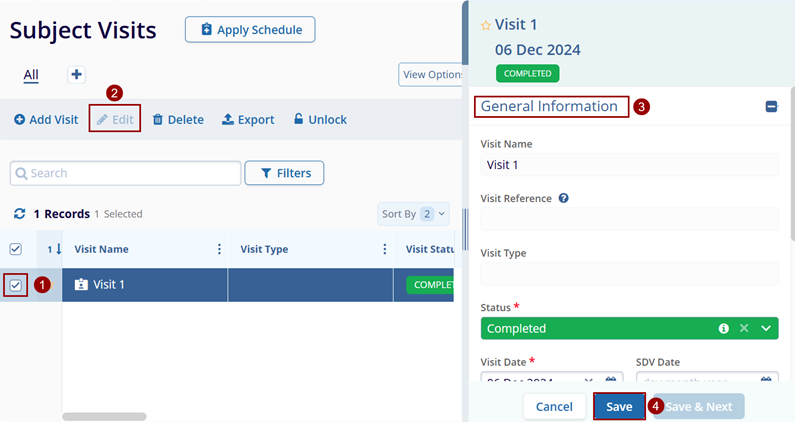
Task: Click the Apply Schedule button
Action: pos(250,30)
